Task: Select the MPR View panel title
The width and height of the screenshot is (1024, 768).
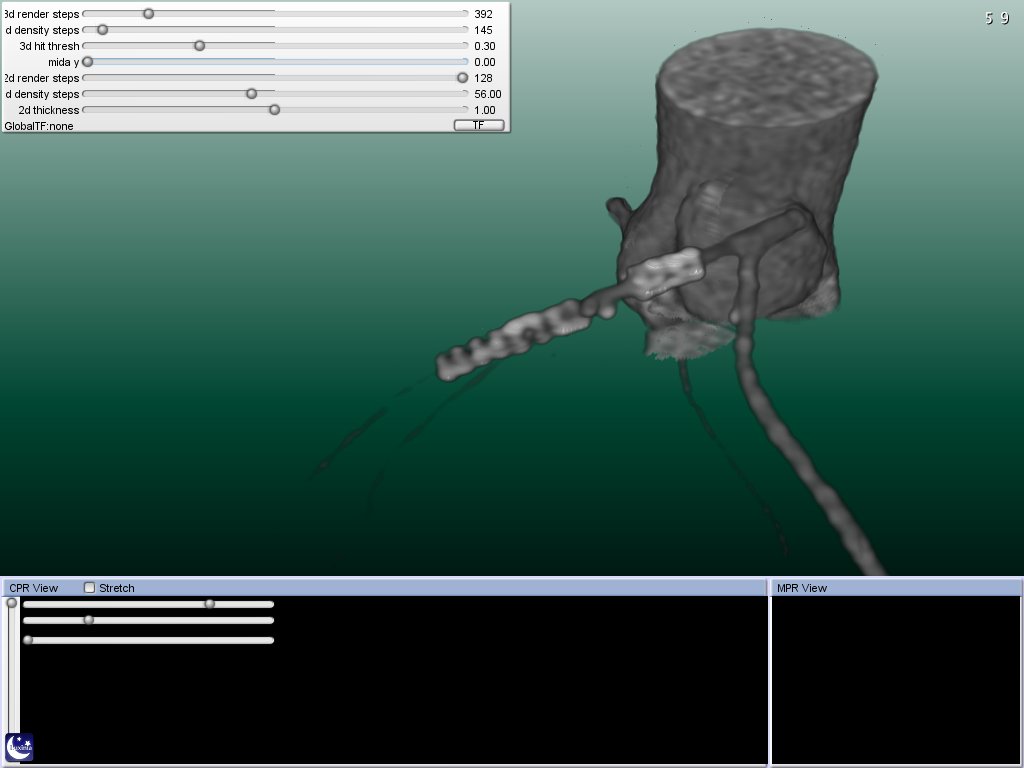Action: [x=802, y=588]
